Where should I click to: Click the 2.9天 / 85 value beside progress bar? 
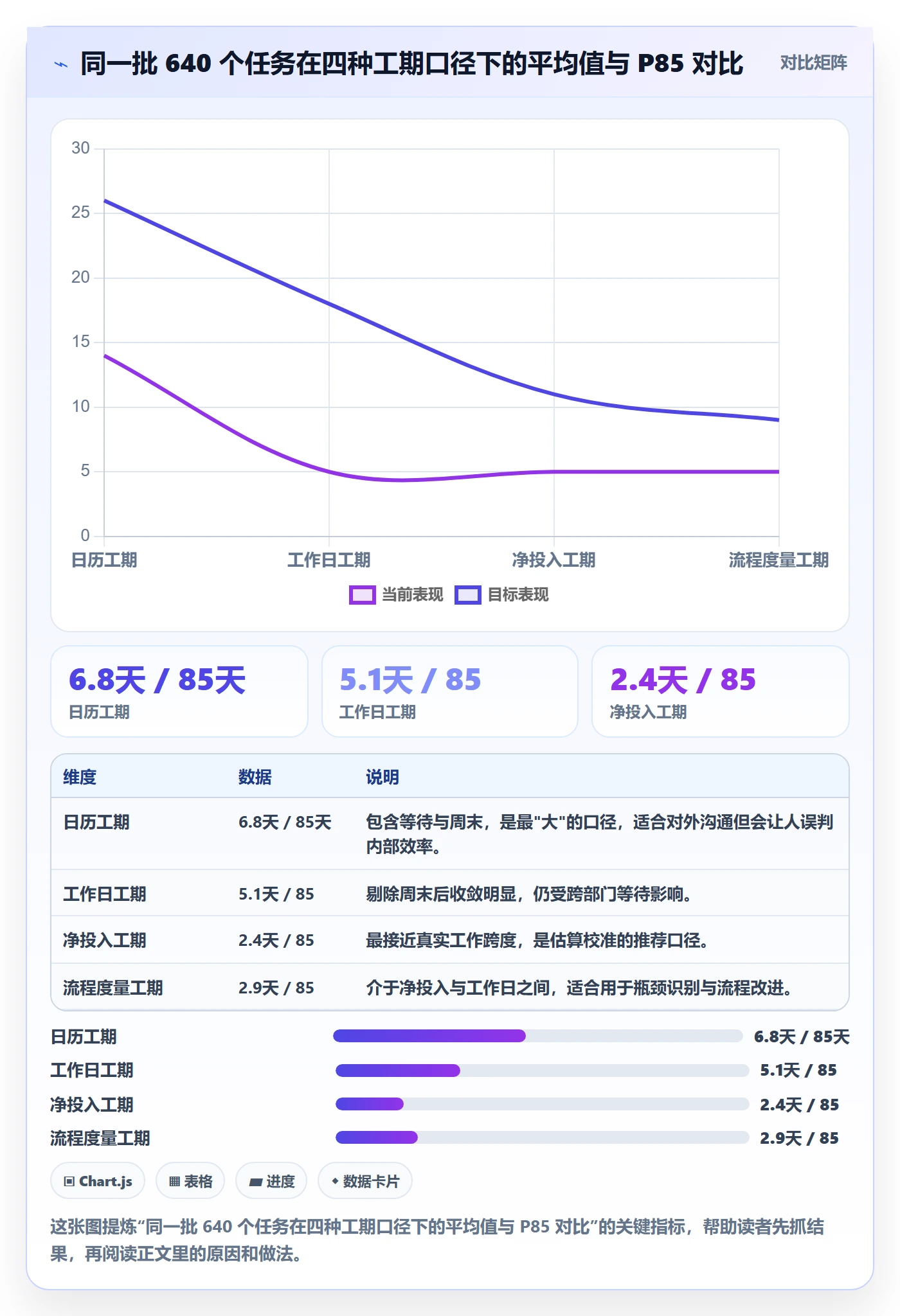799,1138
